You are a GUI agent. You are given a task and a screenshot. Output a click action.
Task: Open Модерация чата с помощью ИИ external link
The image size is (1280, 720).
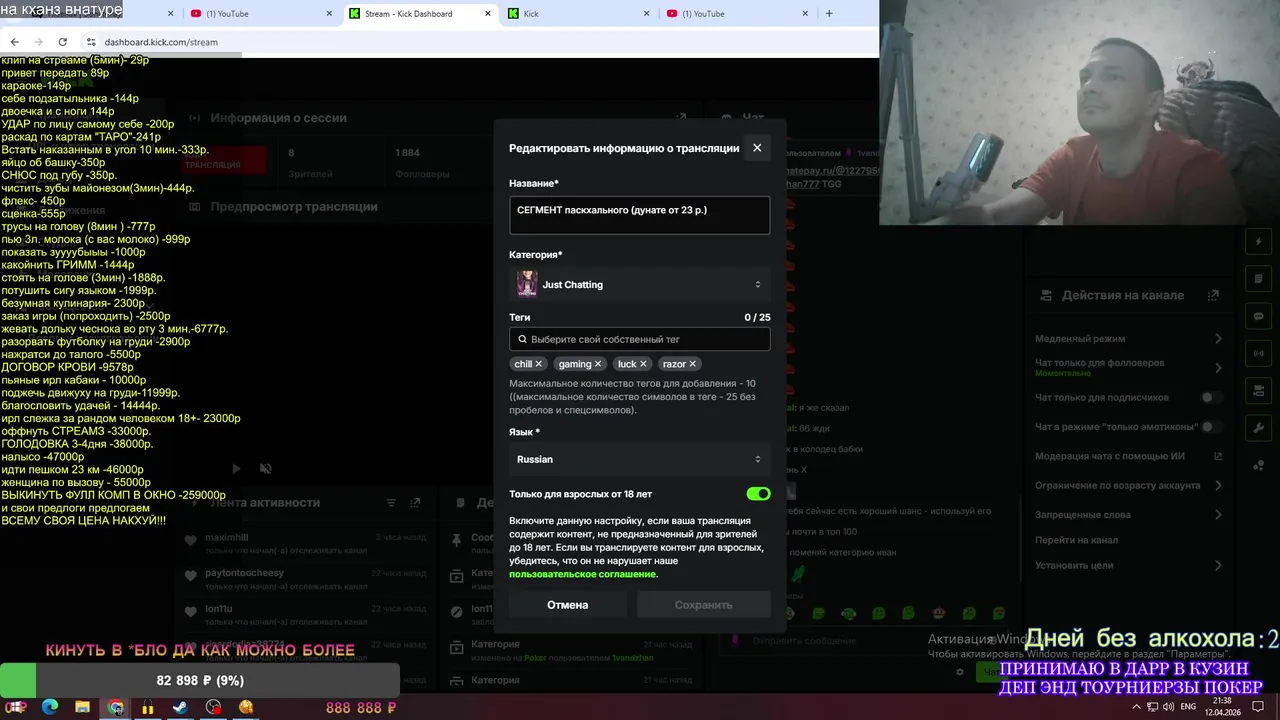(x=1218, y=456)
